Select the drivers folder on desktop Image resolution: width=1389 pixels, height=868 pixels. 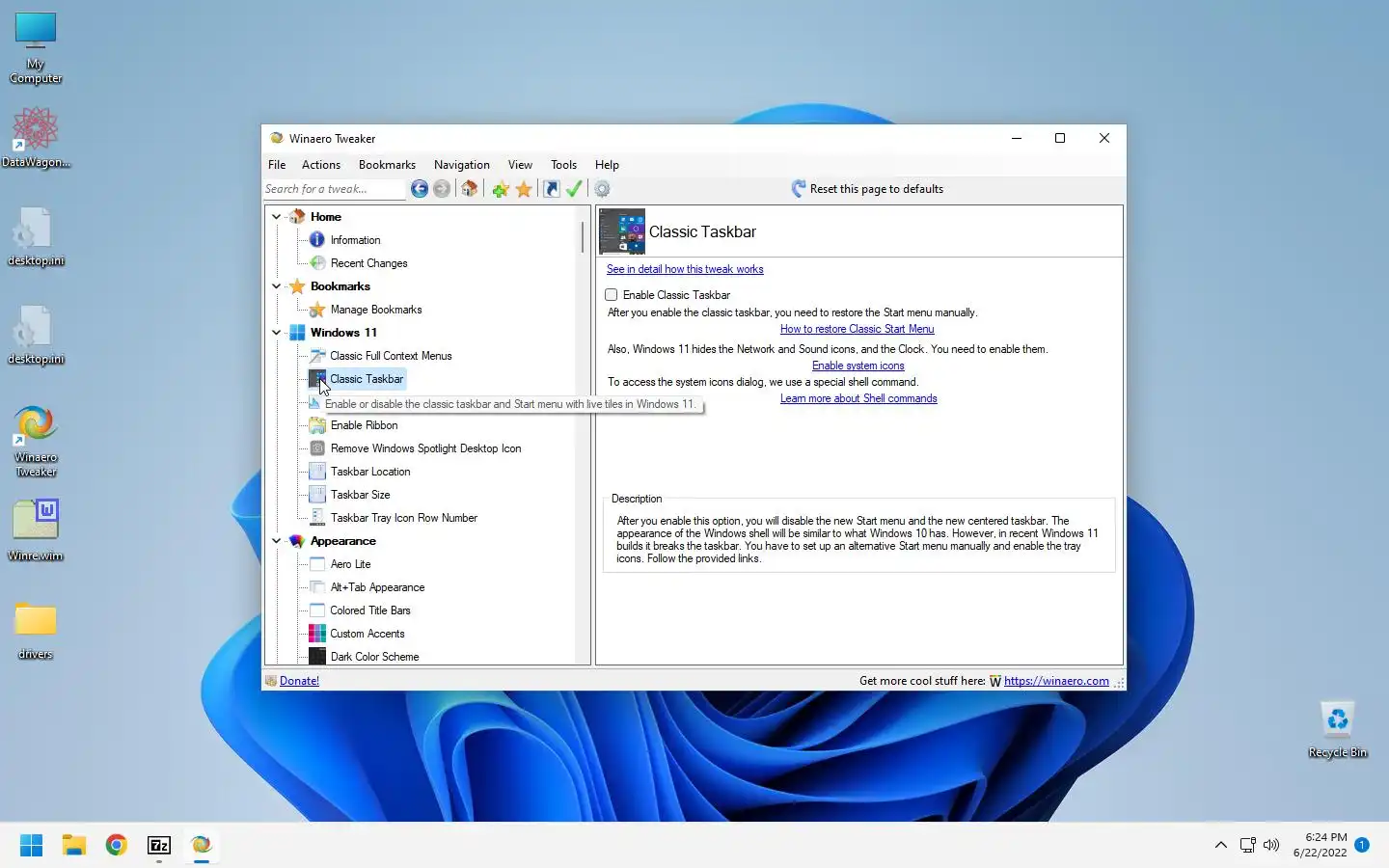pos(36,631)
